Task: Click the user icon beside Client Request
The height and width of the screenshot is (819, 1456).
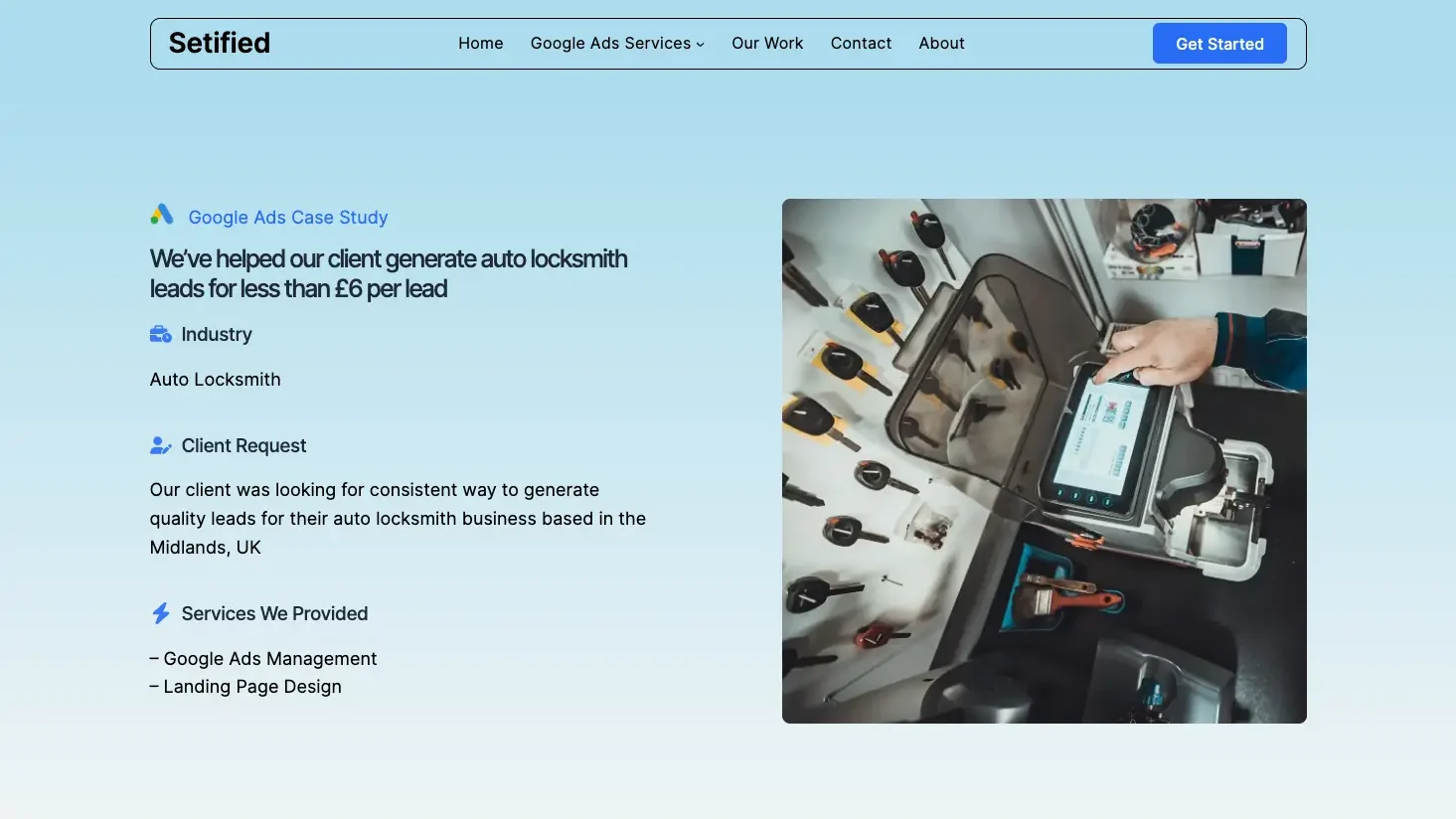Action: 160,446
